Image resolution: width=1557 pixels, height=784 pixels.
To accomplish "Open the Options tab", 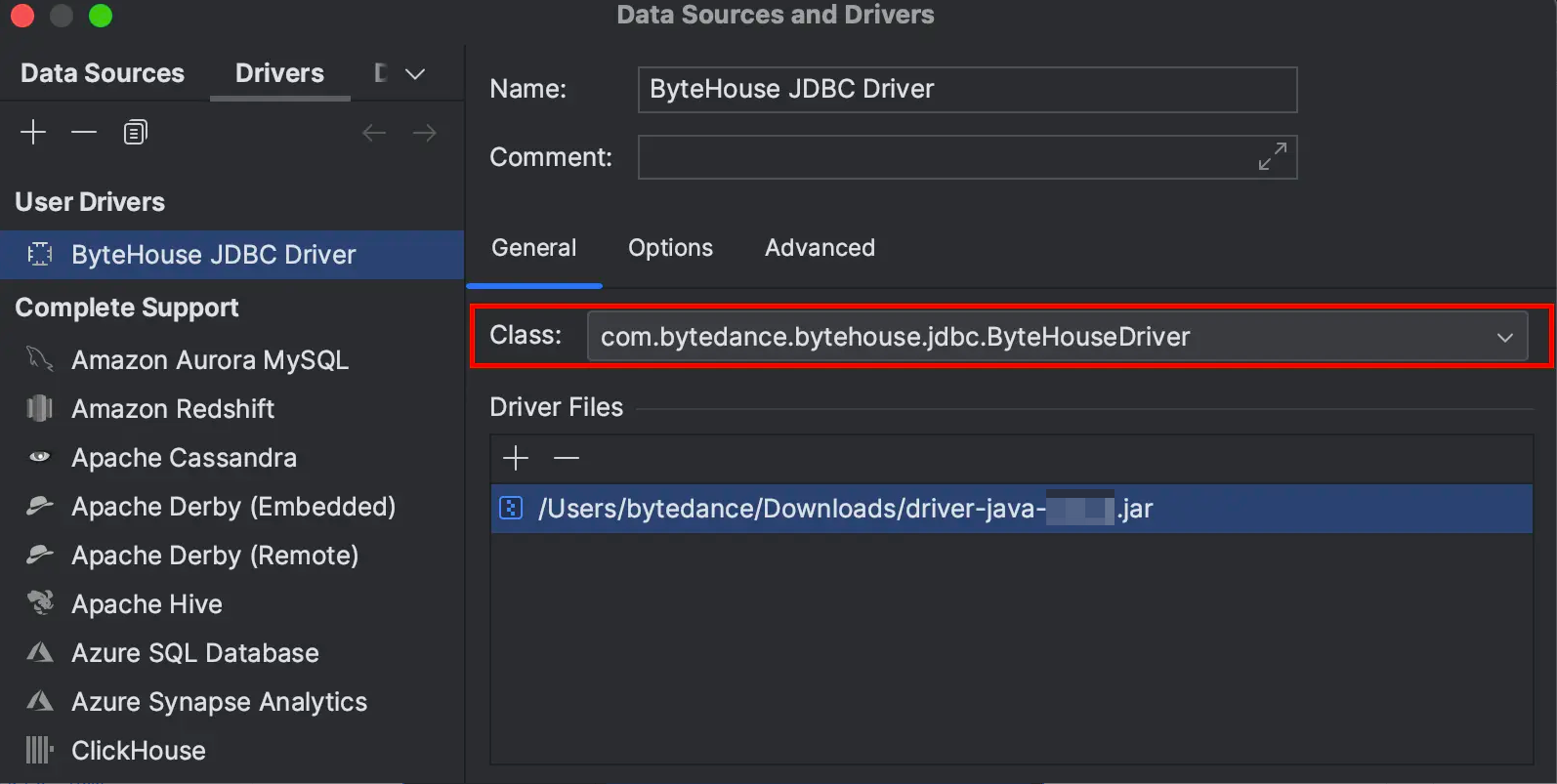I will [x=671, y=248].
